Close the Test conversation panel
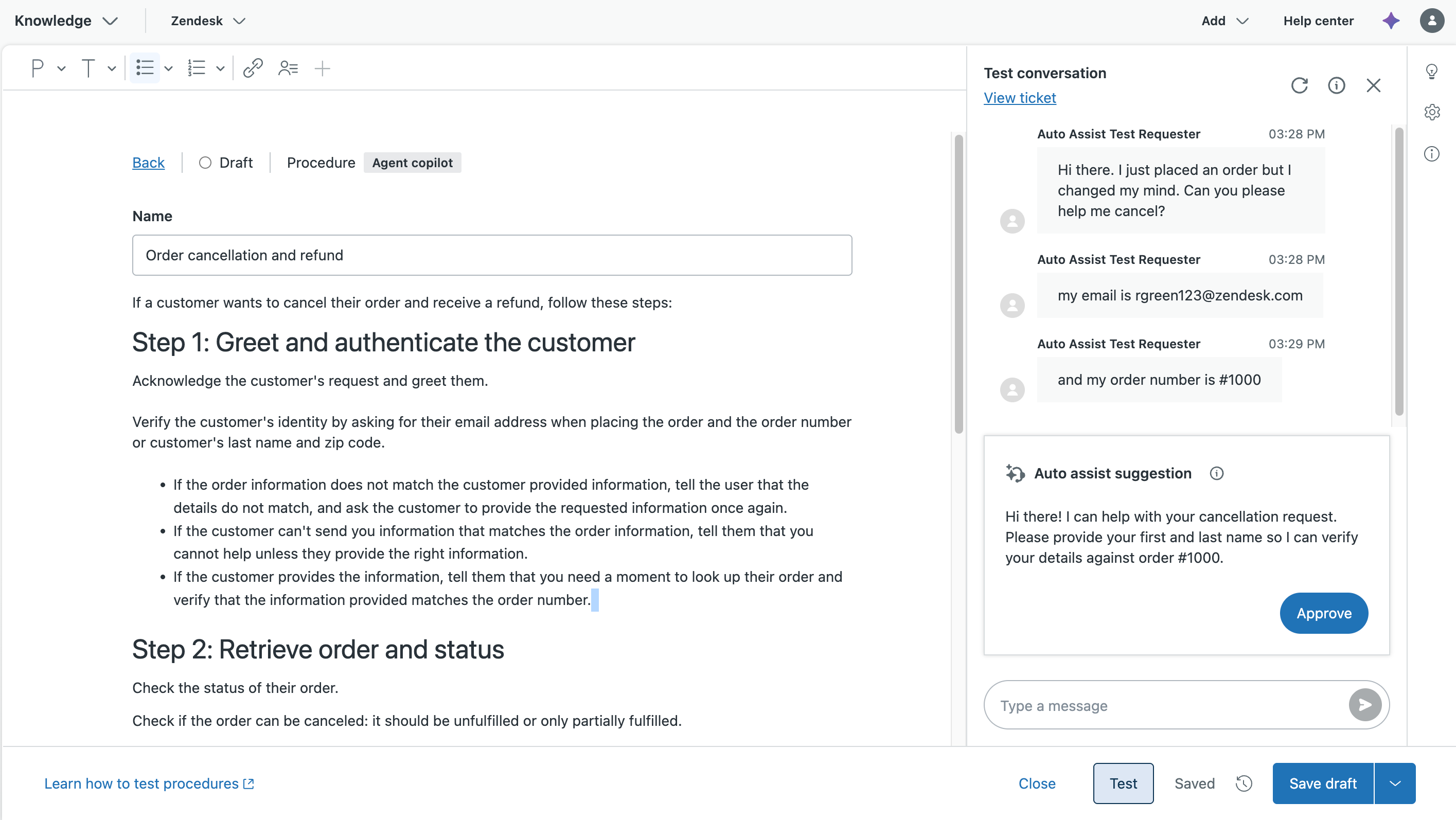 point(1374,85)
